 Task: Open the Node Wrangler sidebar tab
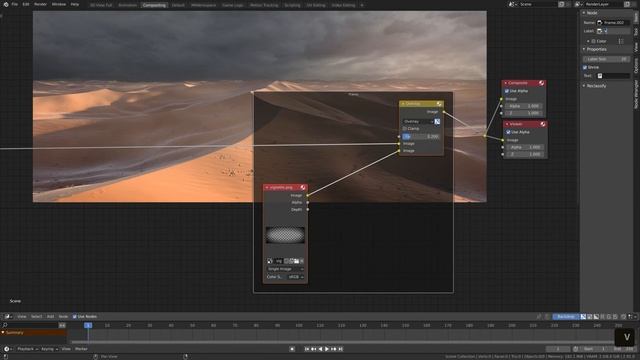click(636, 94)
